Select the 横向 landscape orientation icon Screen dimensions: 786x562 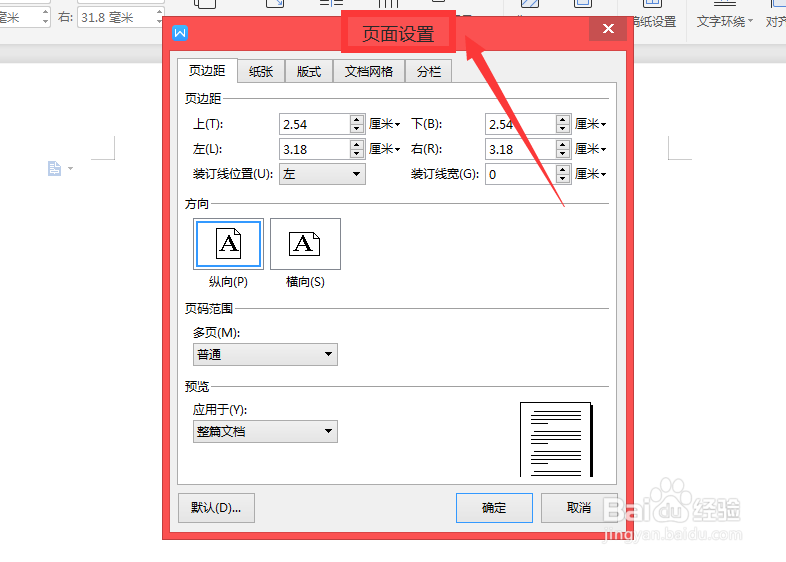click(305, 244)
